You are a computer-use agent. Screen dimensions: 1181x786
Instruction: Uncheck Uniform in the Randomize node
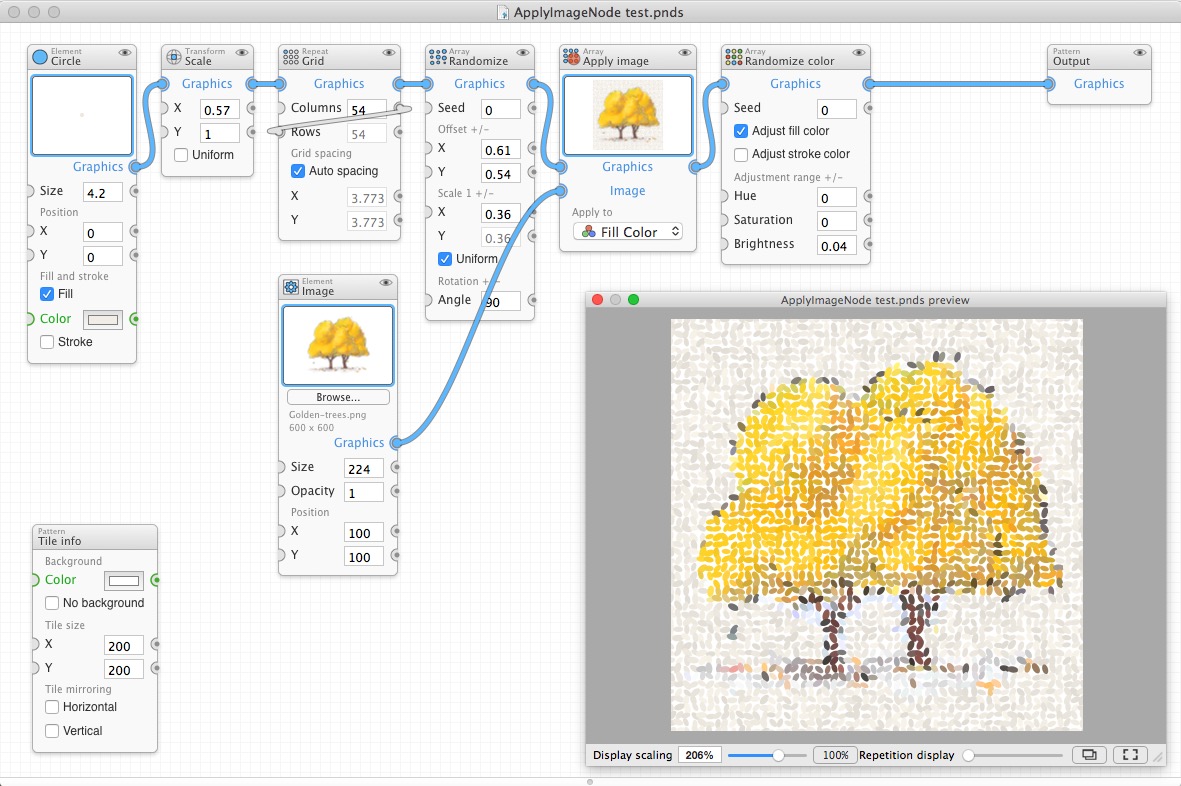click(444, 259)
